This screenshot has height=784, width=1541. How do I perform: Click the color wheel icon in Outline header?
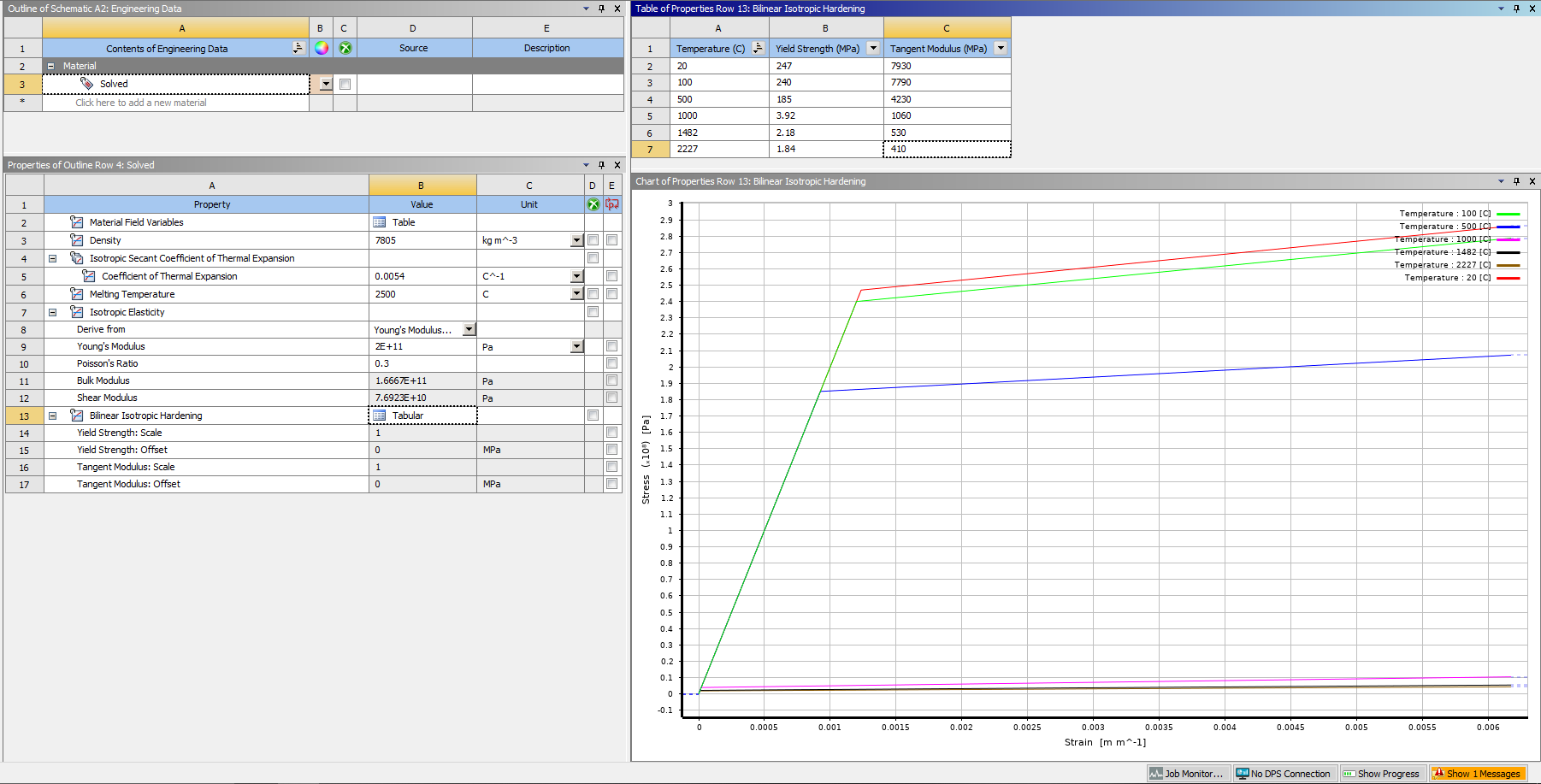point(322,48)
